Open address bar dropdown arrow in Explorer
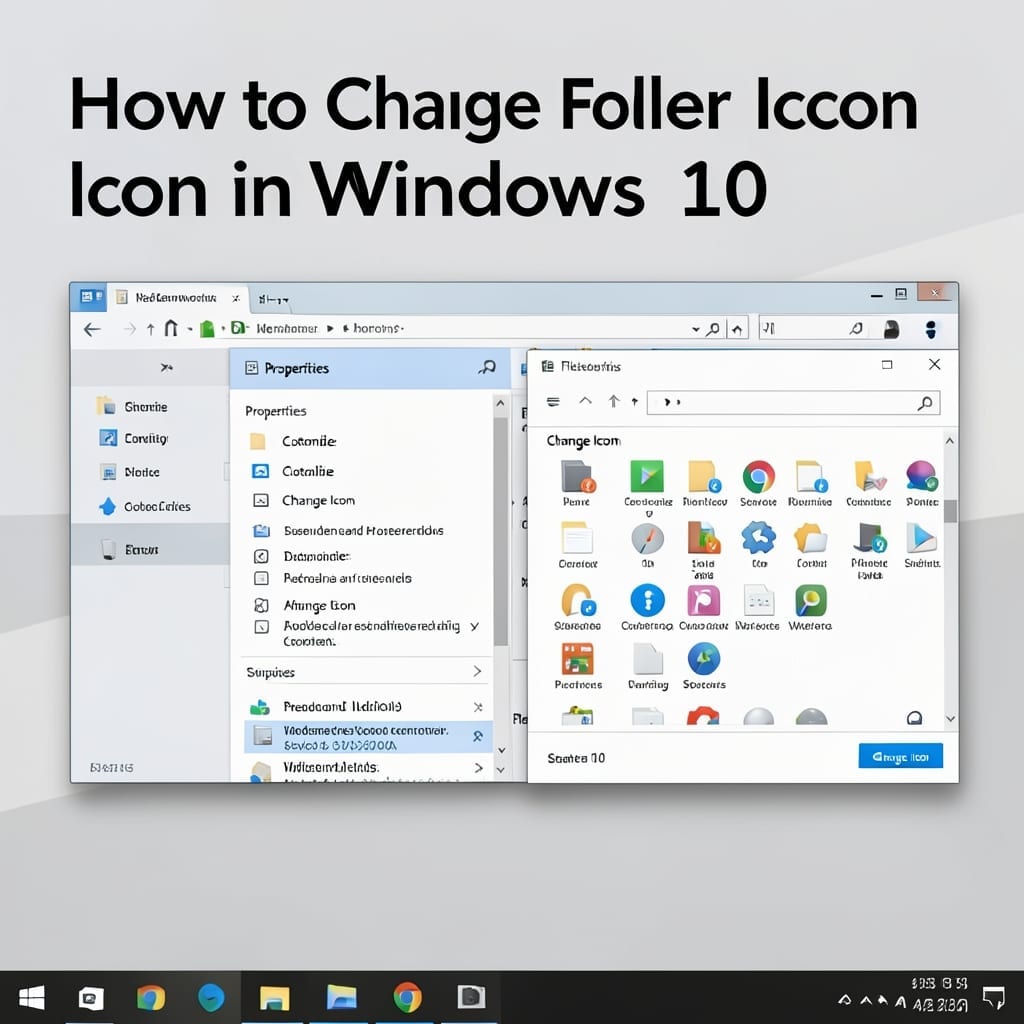 pos(696,330)
